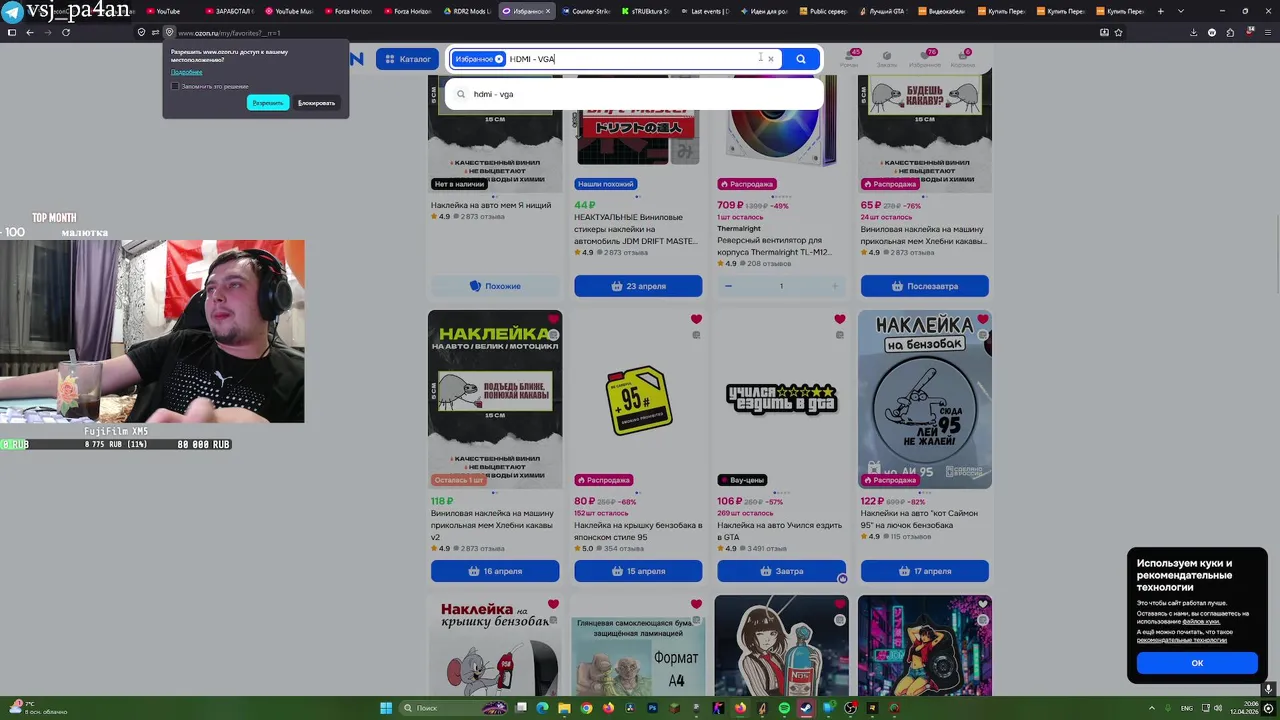Screen dimensions: 1280x720
Task: Add to cart with 23 апреля button
Action: [638, 286]
